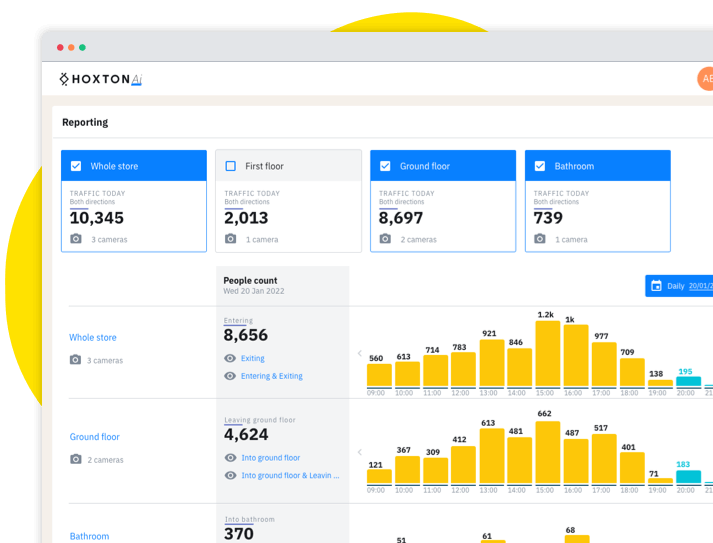This screenshot has height=543, width=713.
Task: Show Entering & Exiting eye toggle
Action: (230, 376)
